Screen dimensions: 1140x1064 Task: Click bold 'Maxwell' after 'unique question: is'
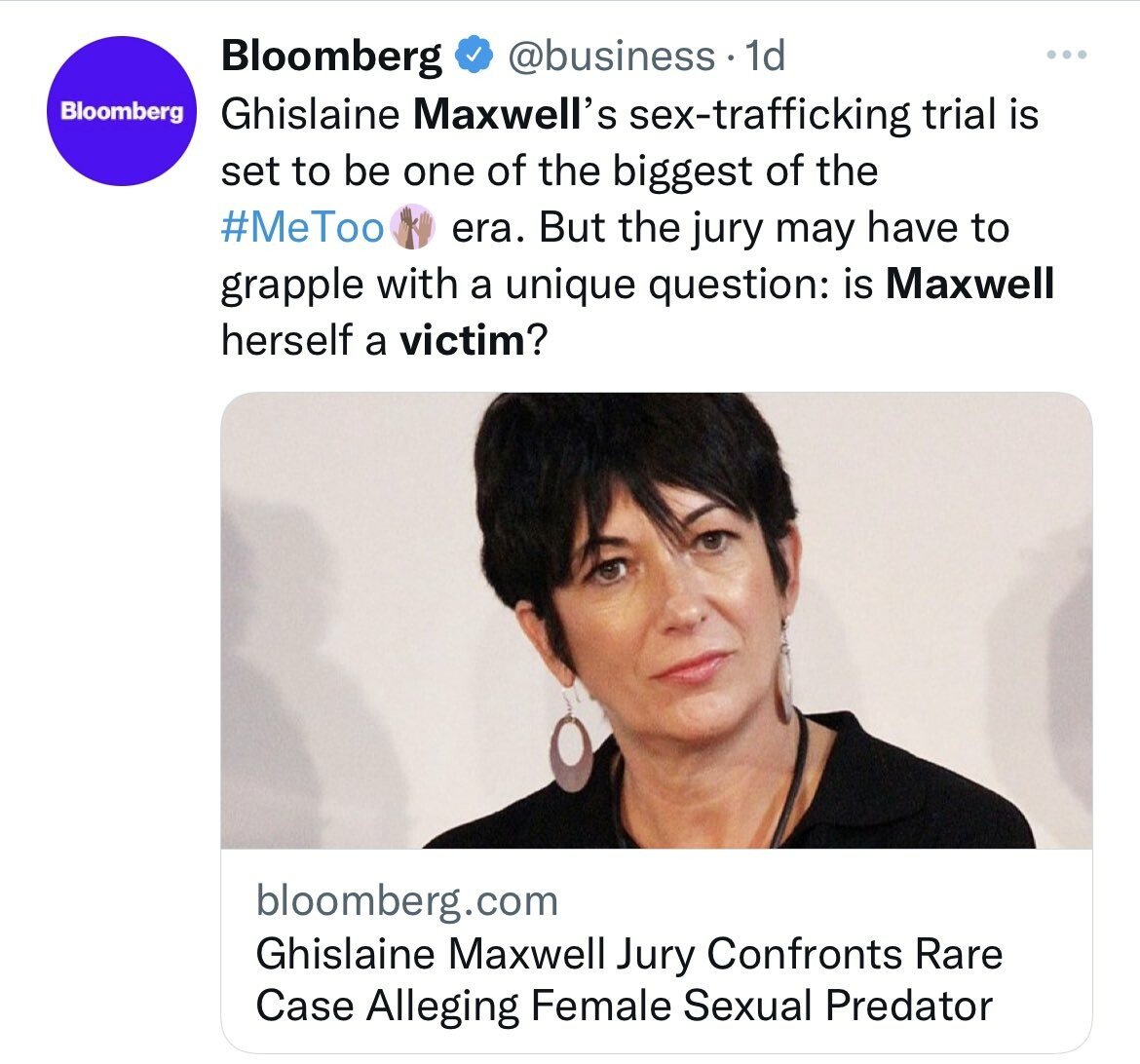pos(971,284)
